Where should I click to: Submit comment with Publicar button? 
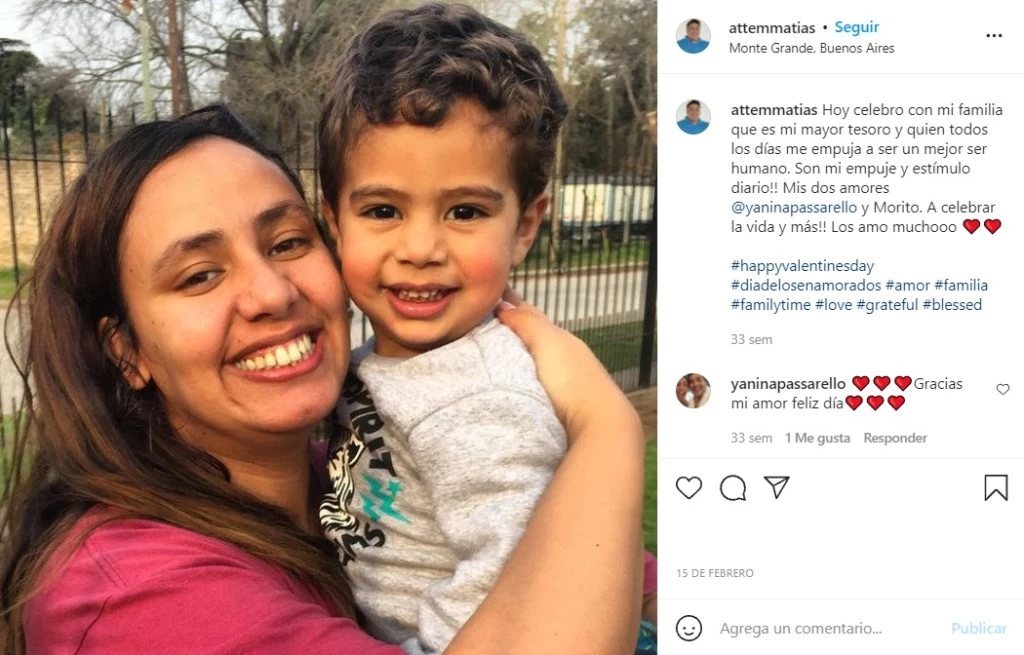click(978, 628)
